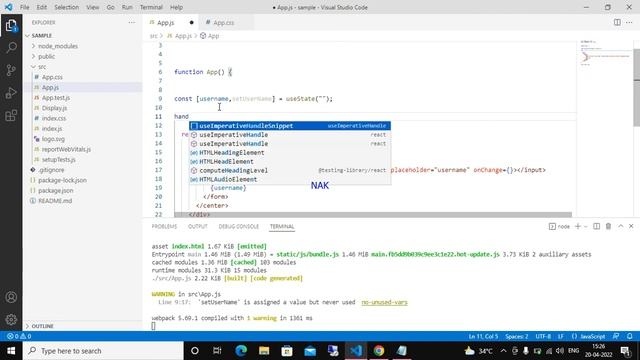Screen dimensions: 640x360
Task: Open package.json in the explorer
Action: point(56,191)
